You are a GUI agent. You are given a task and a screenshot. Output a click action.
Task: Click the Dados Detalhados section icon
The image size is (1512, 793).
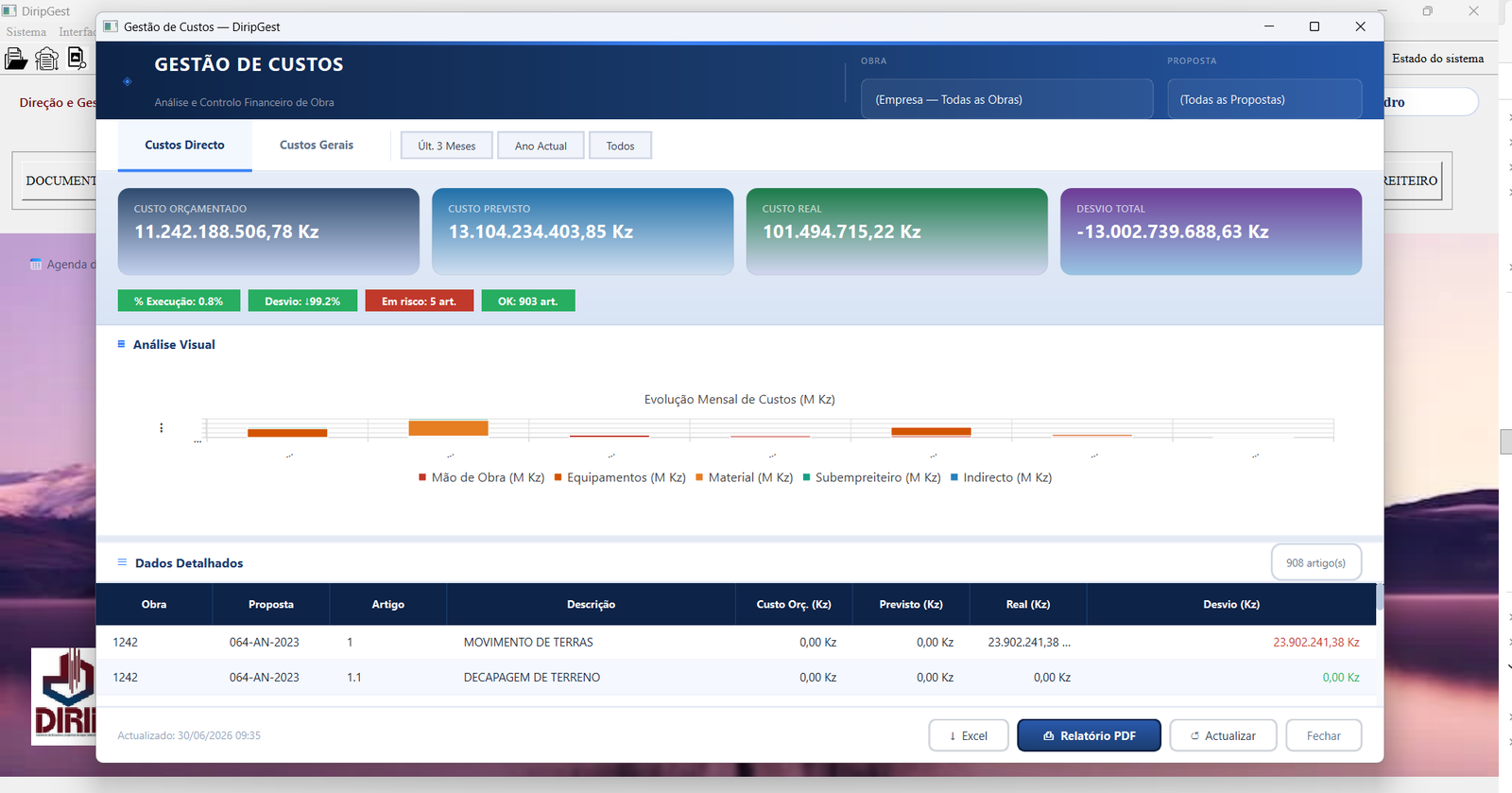[x=122, y=562]
